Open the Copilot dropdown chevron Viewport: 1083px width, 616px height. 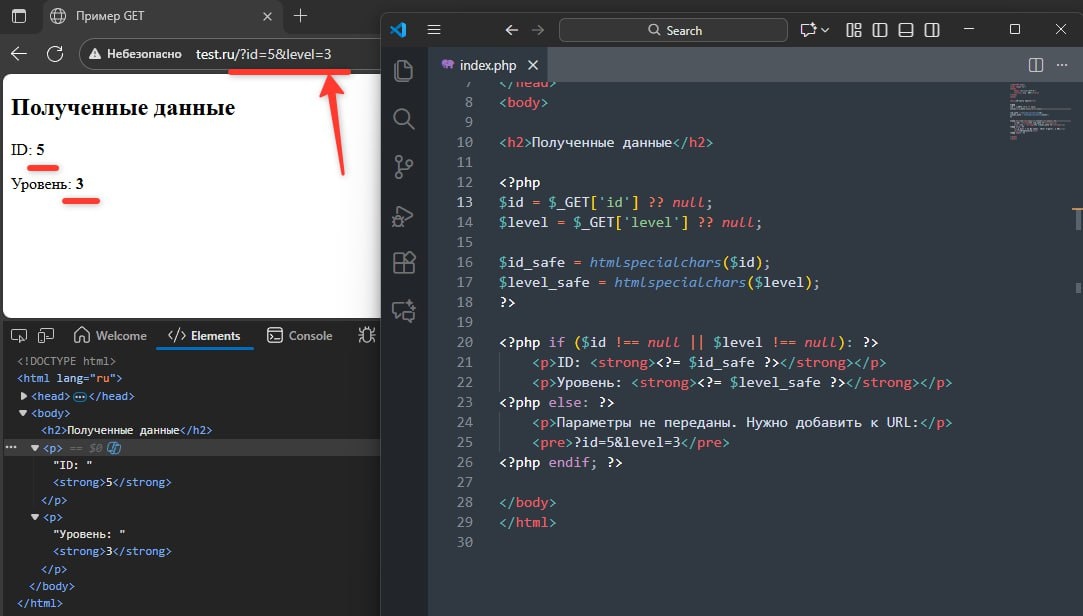tap(825, 30)
